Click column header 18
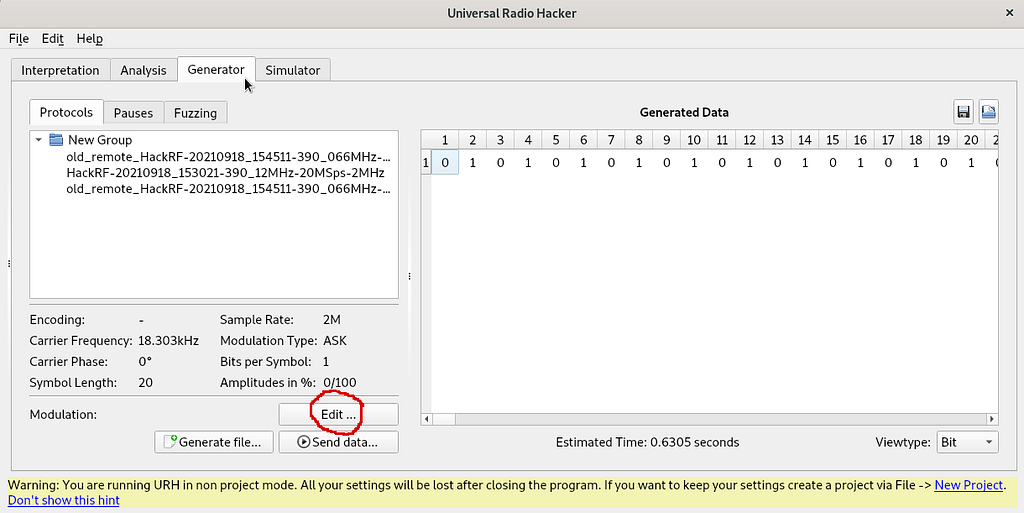This screenshot has width=1024, height=513. pyautogui.click(x=916, y=140)
